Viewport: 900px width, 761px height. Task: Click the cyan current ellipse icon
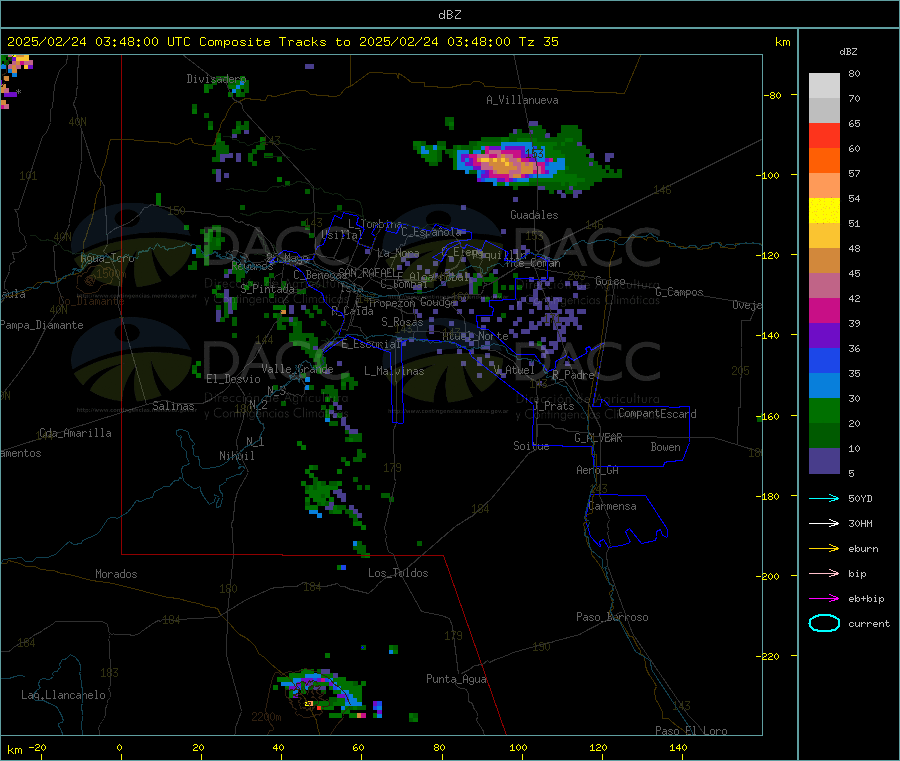tap(824, 623)
